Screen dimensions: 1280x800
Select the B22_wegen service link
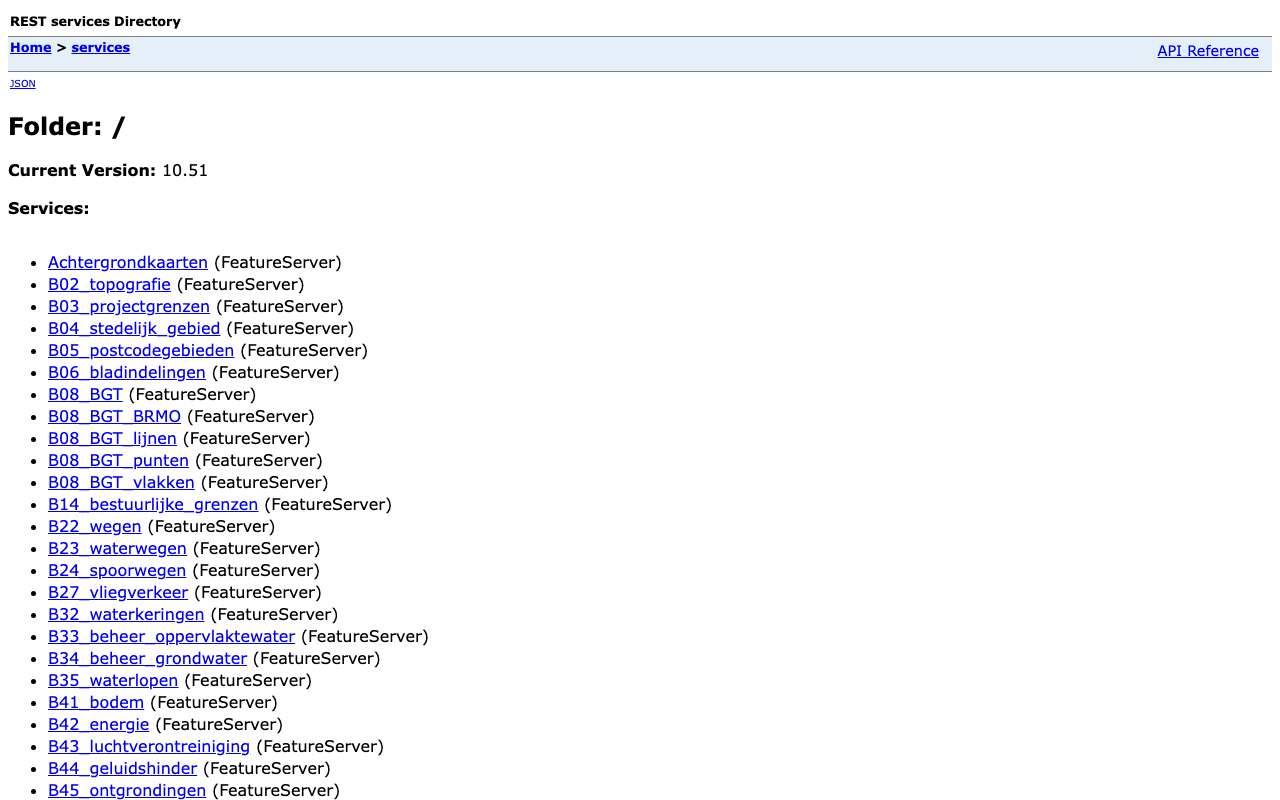click(x=95, y=526)
